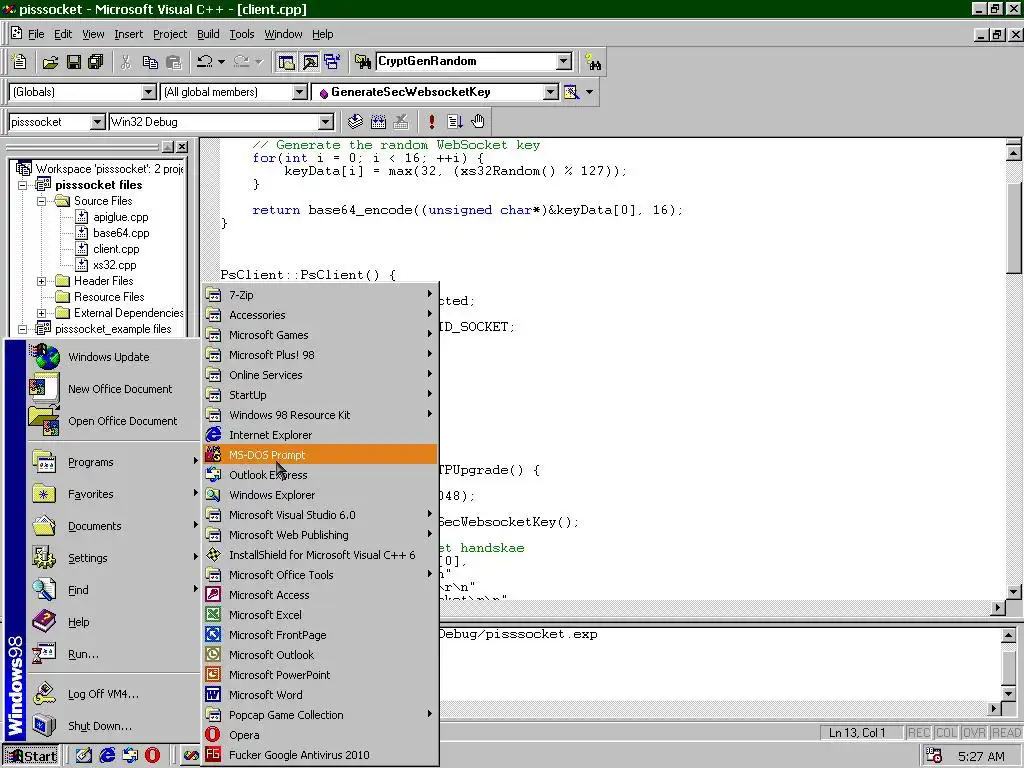1024x768 pixels.
Task: Click Internet Explorer quick launch taskbar icon
Action: click(x=107, y=756)
